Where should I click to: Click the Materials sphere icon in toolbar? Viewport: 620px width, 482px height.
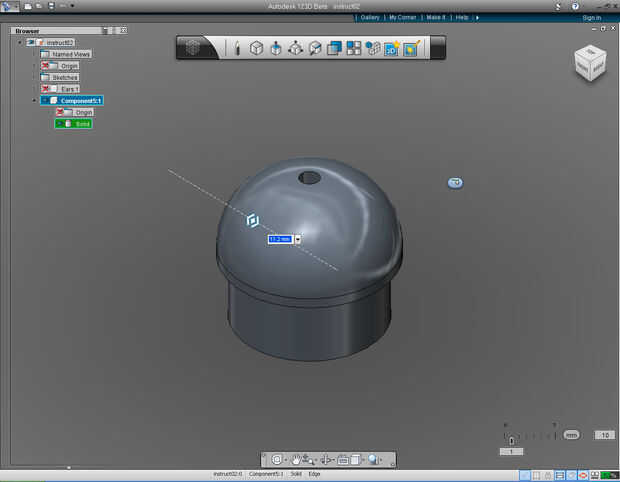373,47
